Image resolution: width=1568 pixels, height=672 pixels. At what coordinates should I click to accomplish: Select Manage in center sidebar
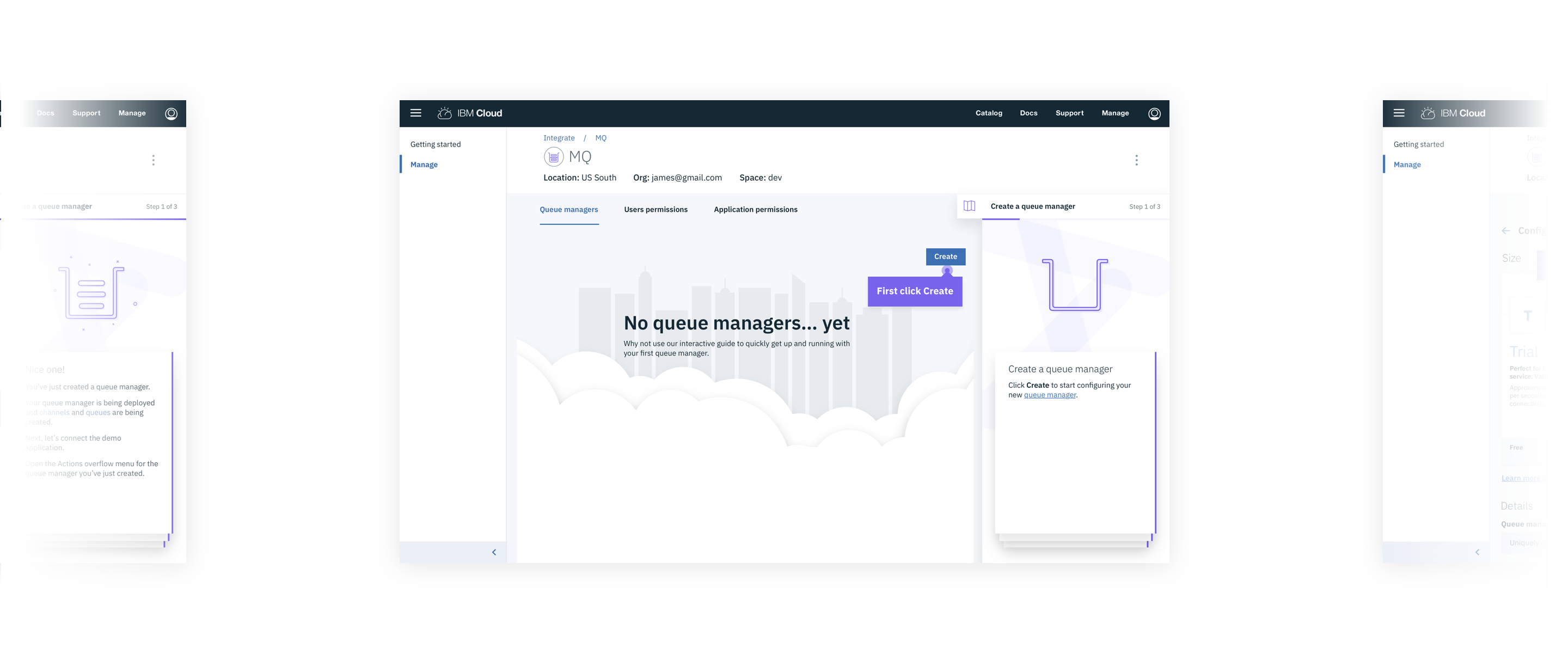coord(424,164)
